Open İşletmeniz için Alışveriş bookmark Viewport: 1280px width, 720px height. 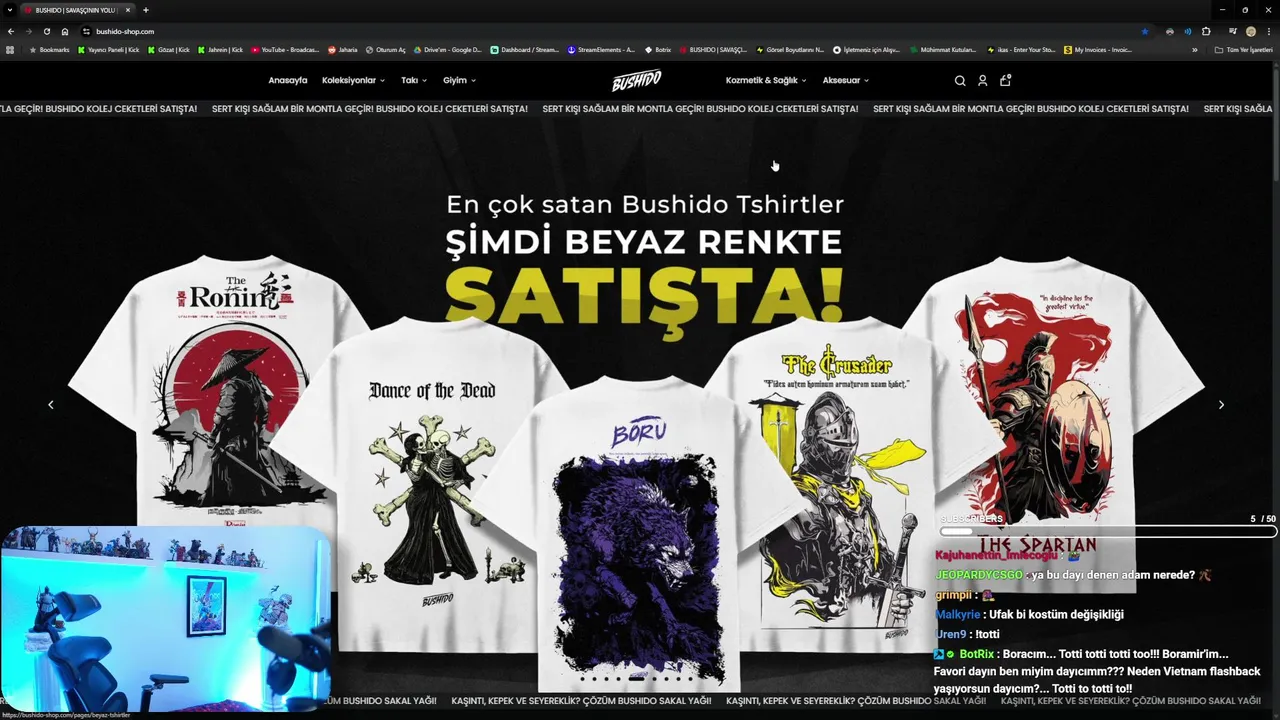click(866, 49)
